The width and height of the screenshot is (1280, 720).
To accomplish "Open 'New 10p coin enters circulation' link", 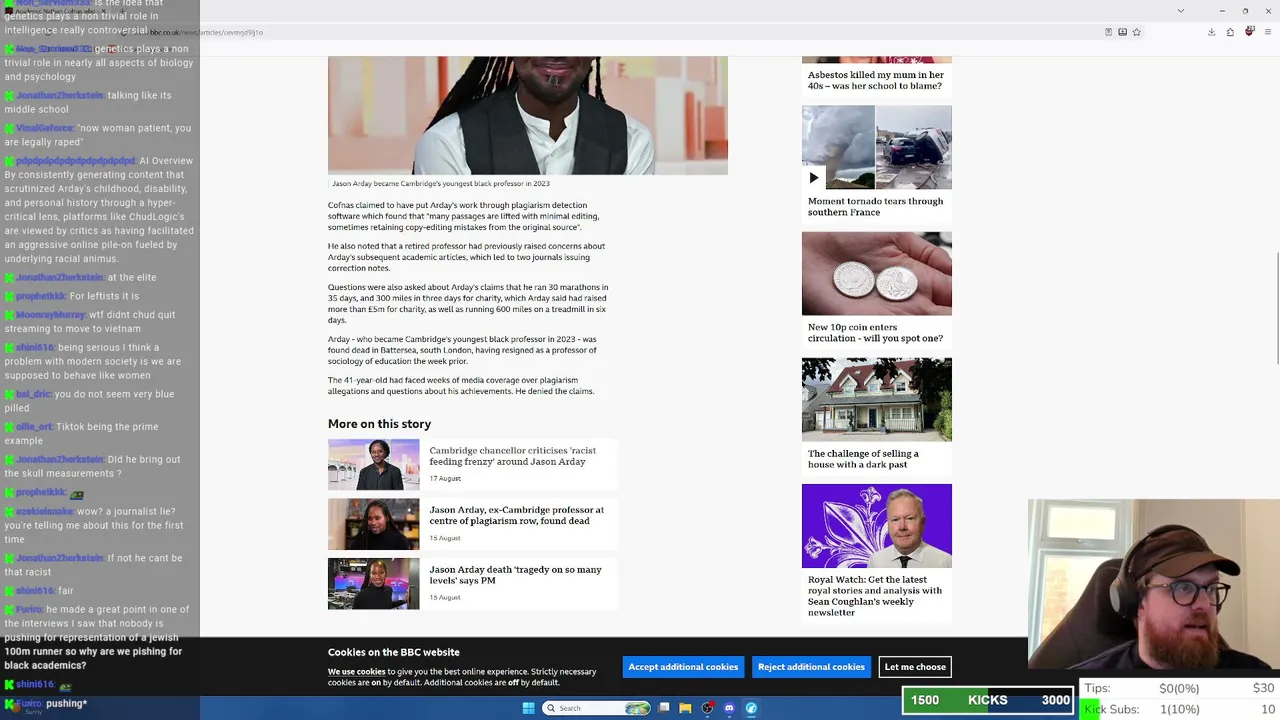I will tap(875, 333).
